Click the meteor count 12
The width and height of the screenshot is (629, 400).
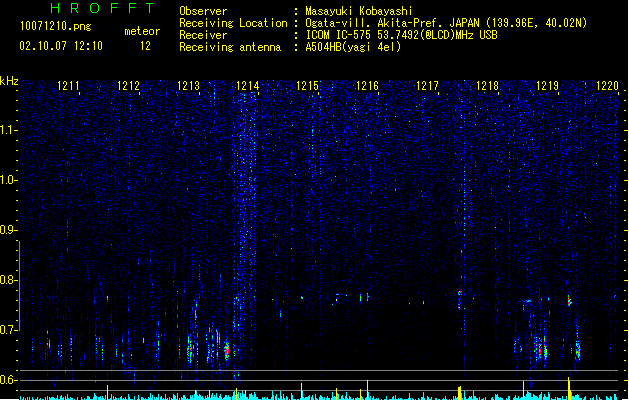coord(145,46)
